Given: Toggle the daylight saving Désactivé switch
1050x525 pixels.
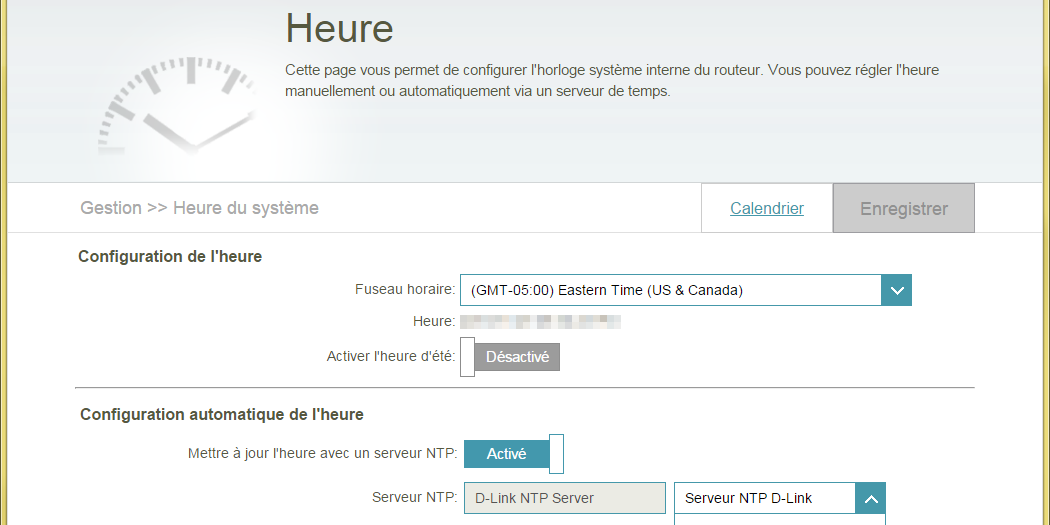Looking at the screenshot, I should click(x=510, y=357).
